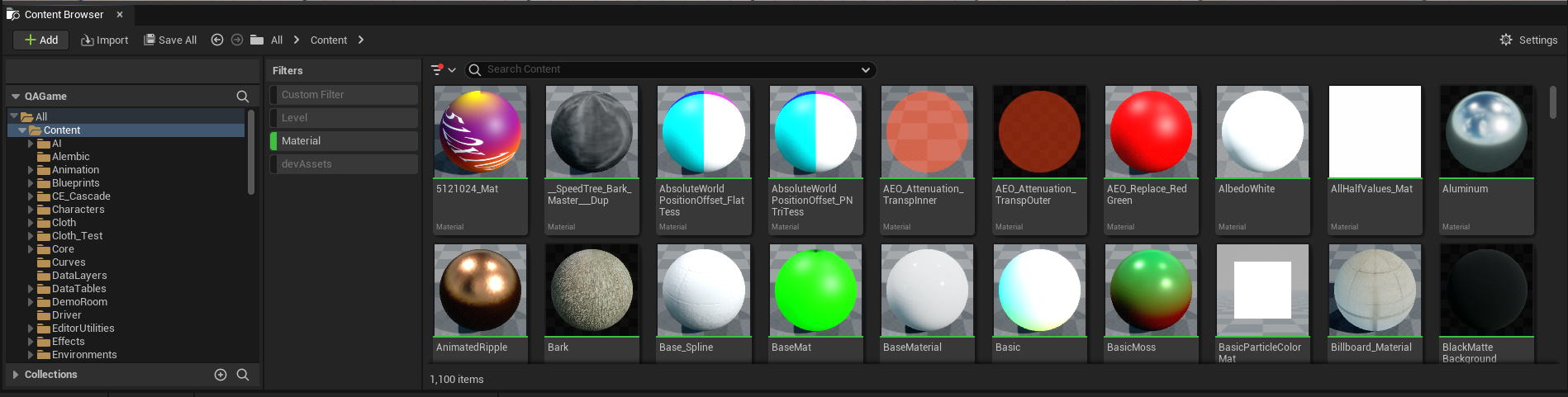Enable the Level filter
Screen dimensions: 1568x397
(344, 118)
